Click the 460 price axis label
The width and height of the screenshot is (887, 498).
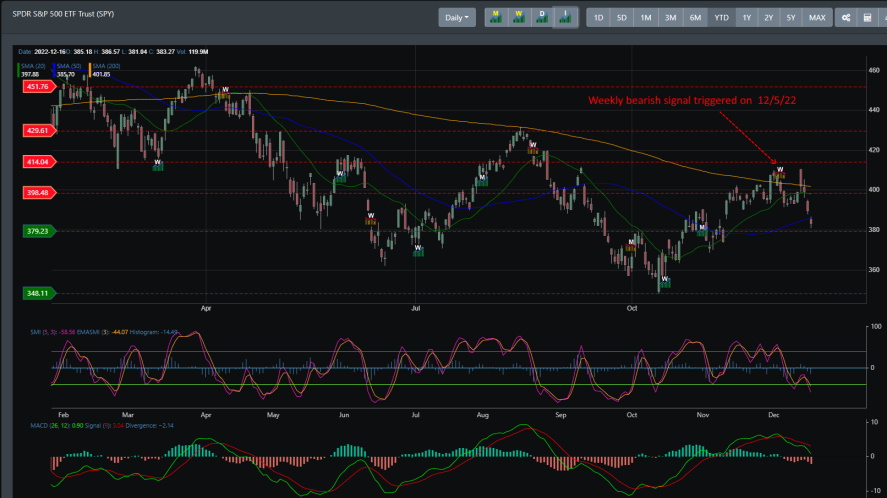click(x=874, y=70)
